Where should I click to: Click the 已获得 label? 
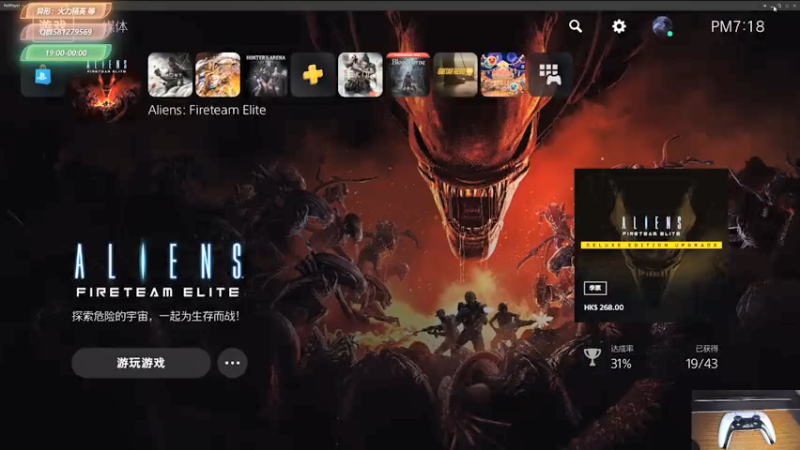[x=707, y=348]
